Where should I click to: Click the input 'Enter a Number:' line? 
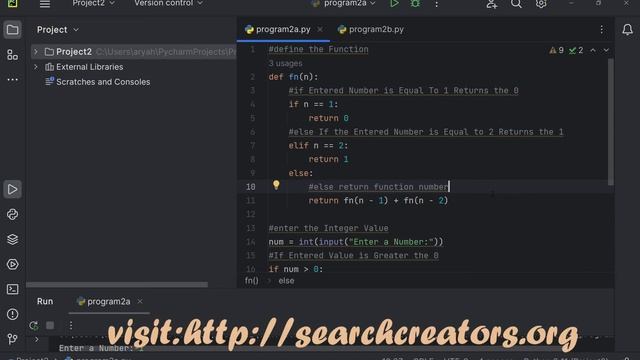[x=356, y=242]
